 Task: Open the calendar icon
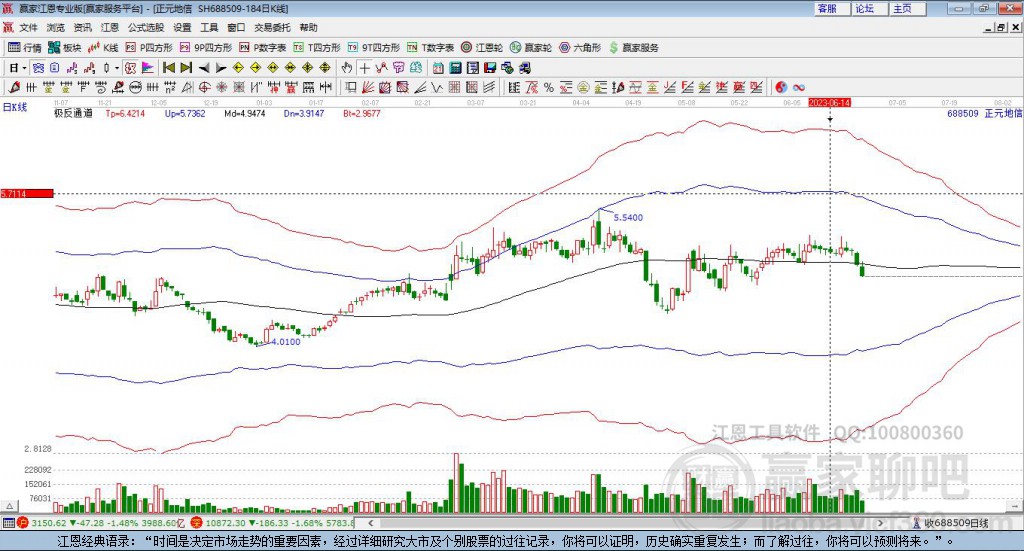[x=438, y=68]
